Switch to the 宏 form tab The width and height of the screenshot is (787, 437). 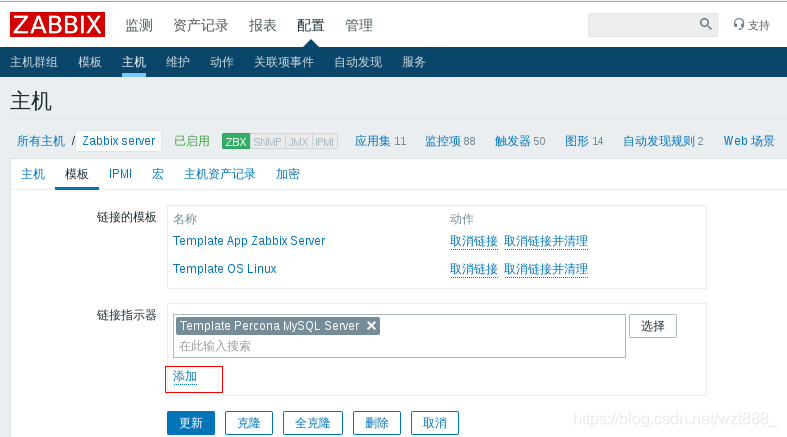(x=158, y=174)
